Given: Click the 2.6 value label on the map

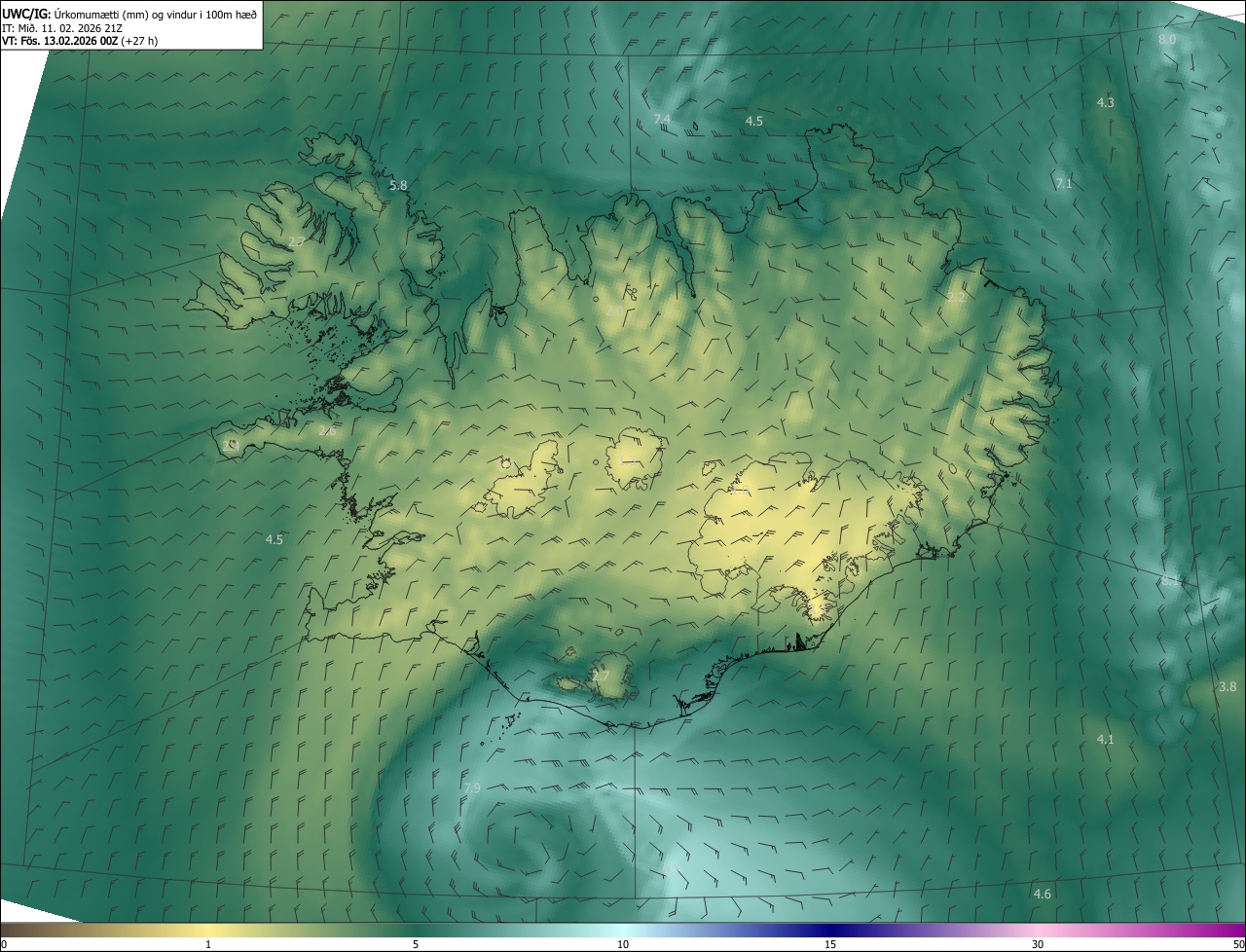Looking at the screenshot, I should point(327,430).
